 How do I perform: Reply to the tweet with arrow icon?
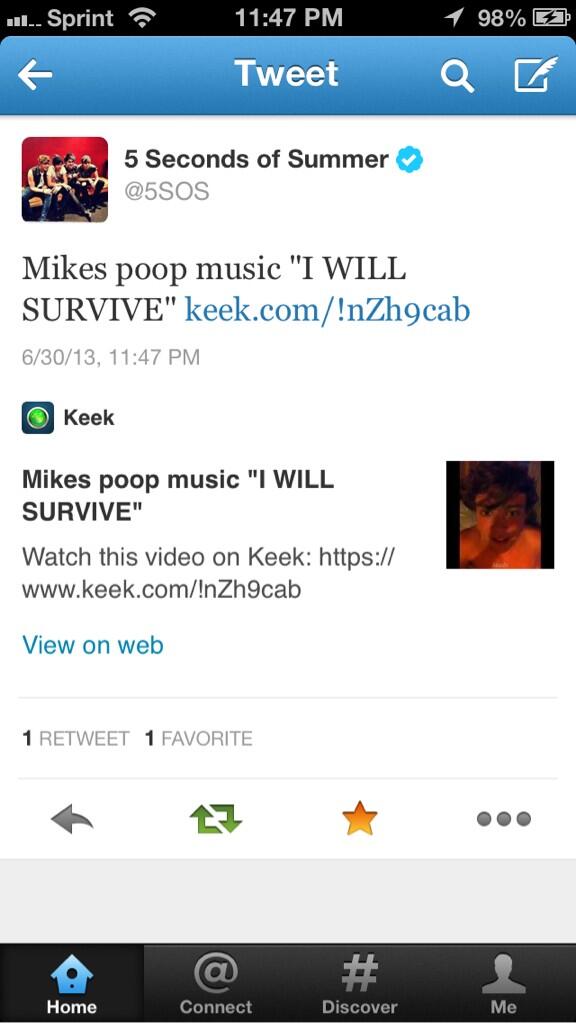[x=72, y=819]
